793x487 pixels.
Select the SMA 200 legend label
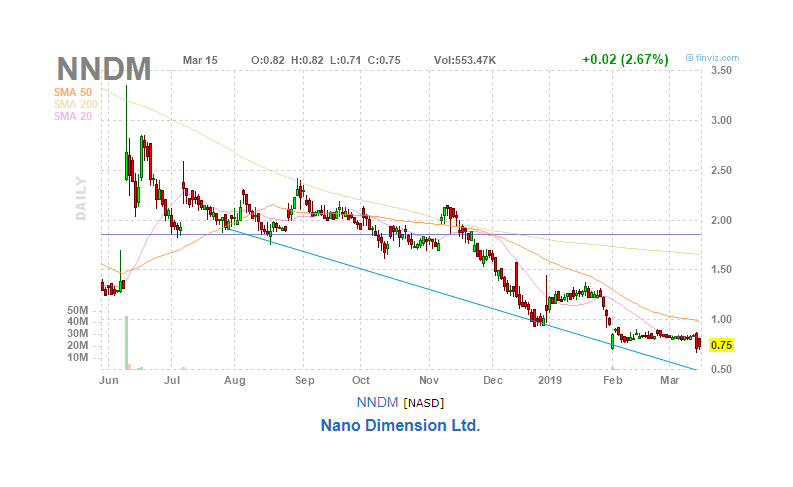tap(76, 104)
